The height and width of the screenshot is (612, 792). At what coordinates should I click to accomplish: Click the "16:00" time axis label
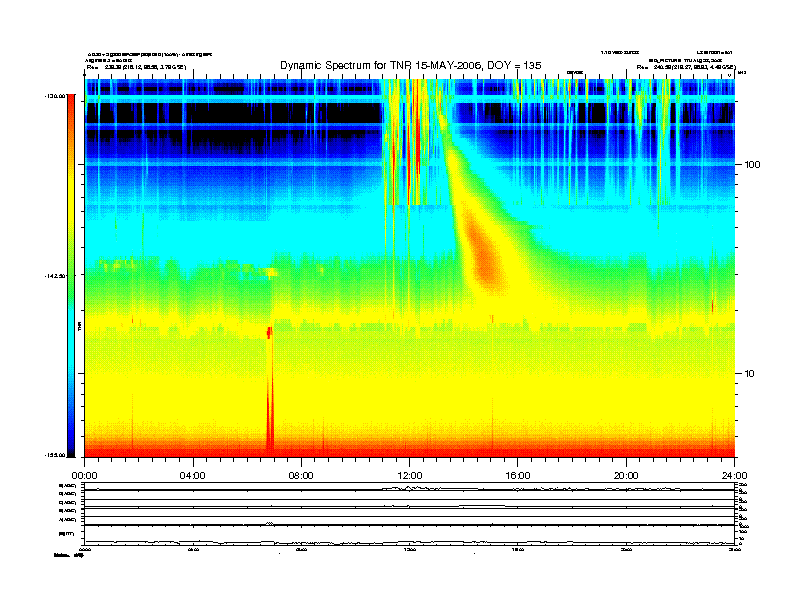pos(518,476)
